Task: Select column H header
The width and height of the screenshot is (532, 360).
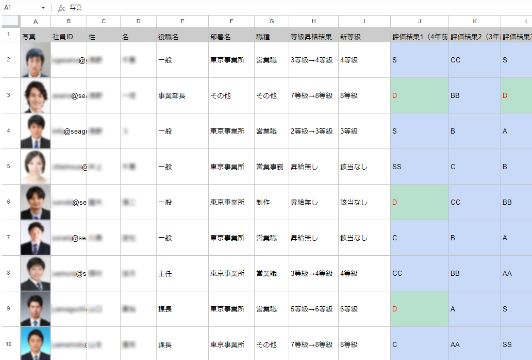Action: 314,21
